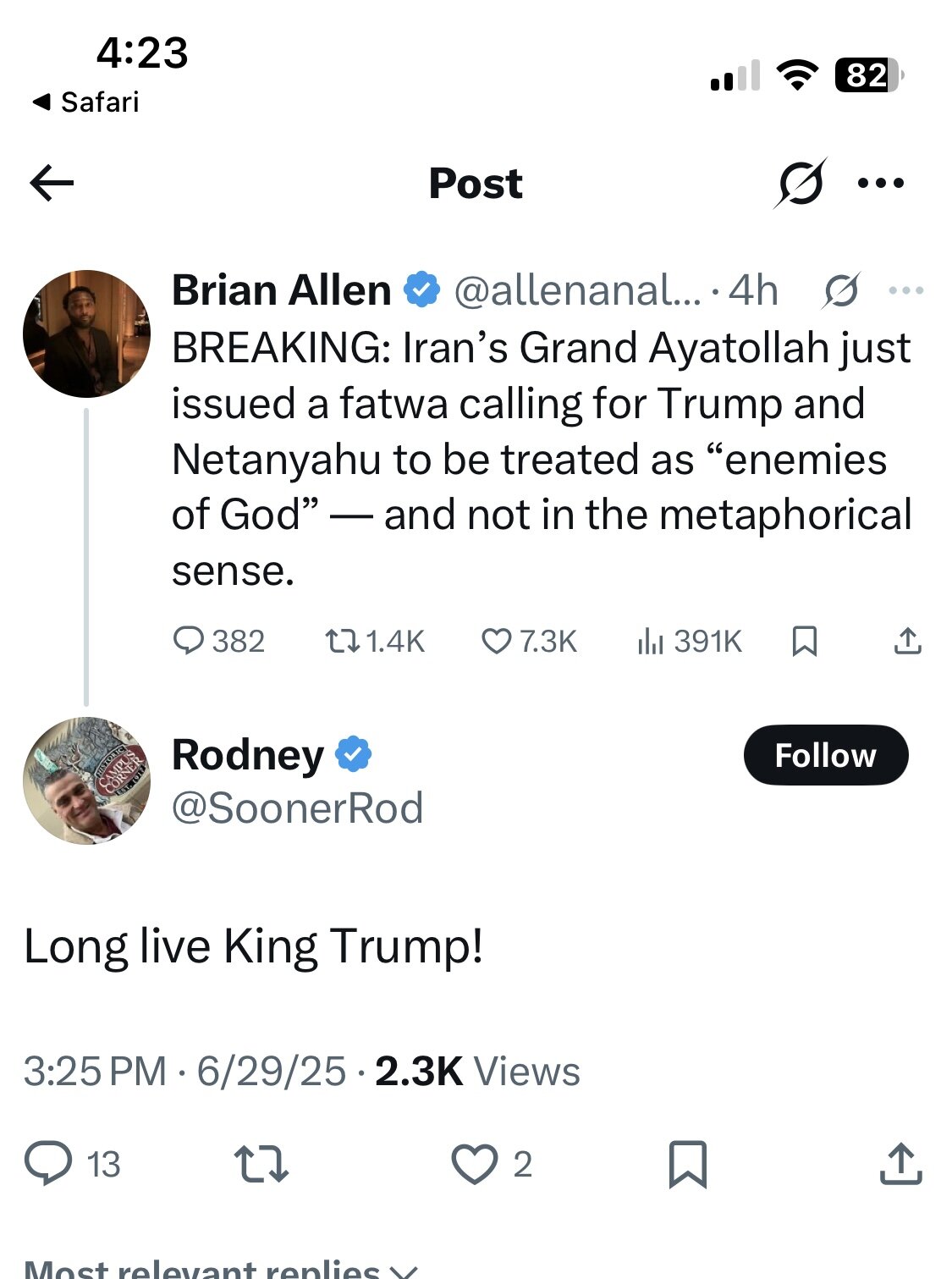Open Rodney's profile picture

click(86, 780)
